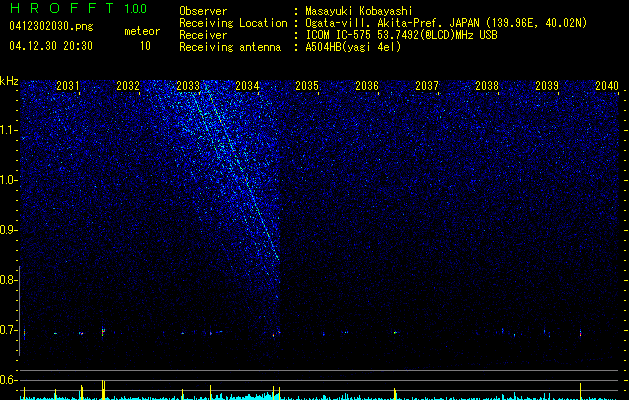Image resolution: width=629 pixels, height=400 pixels.
Task: Click time marker 2036
Action: pos(367,86)
